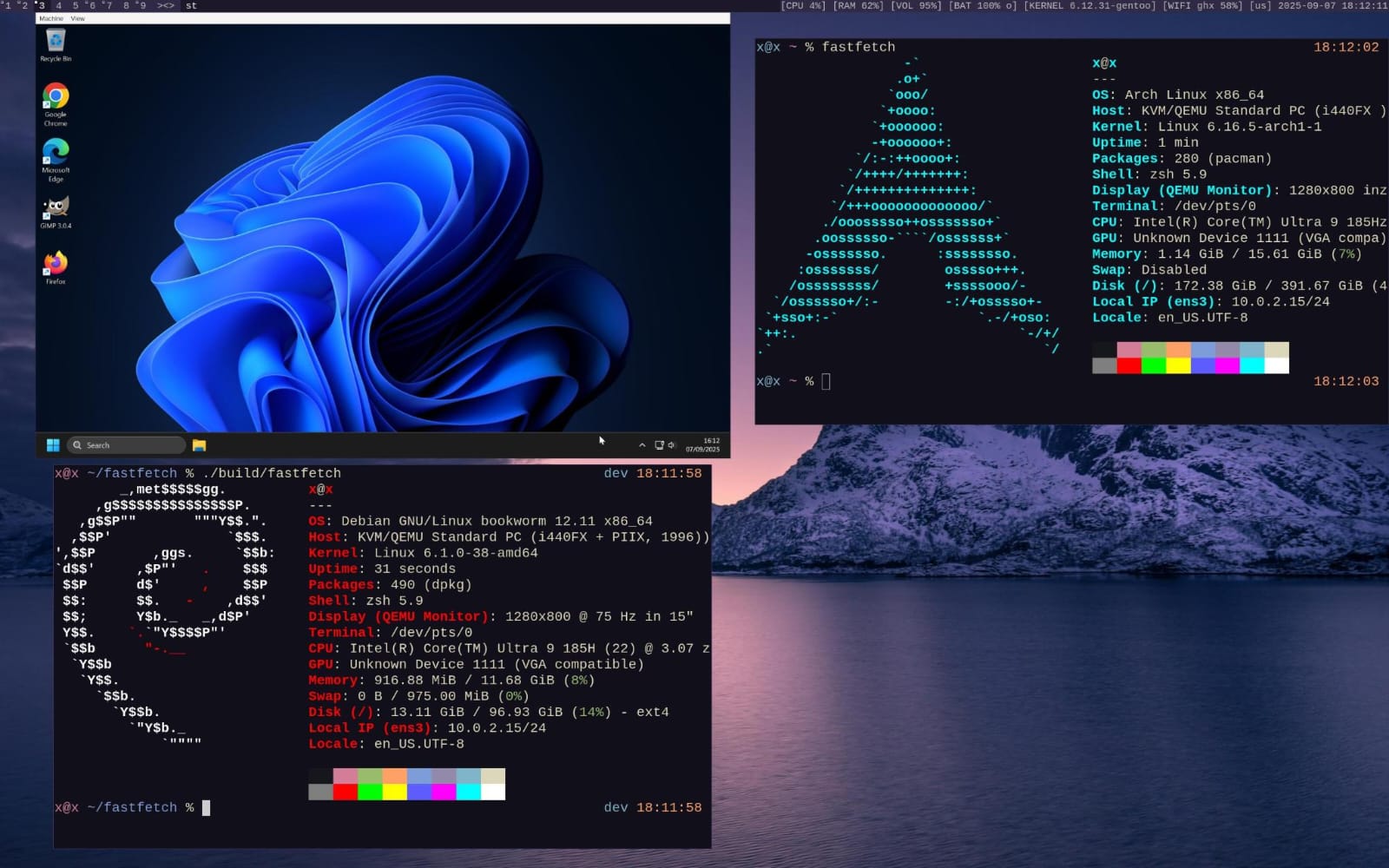Open the View menu in the VM window
This screenshot has height=868, width=1389.
(78, 18)
